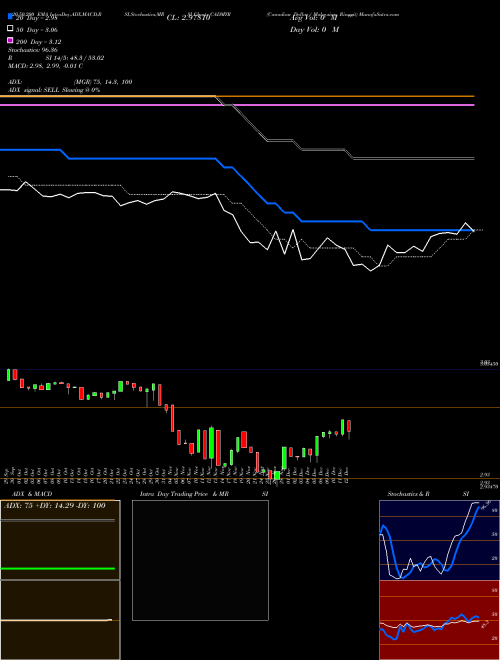This screenshot has width=500, height=660.
Task: Click the magenta 200 Day EMA line
Action: 237,105
